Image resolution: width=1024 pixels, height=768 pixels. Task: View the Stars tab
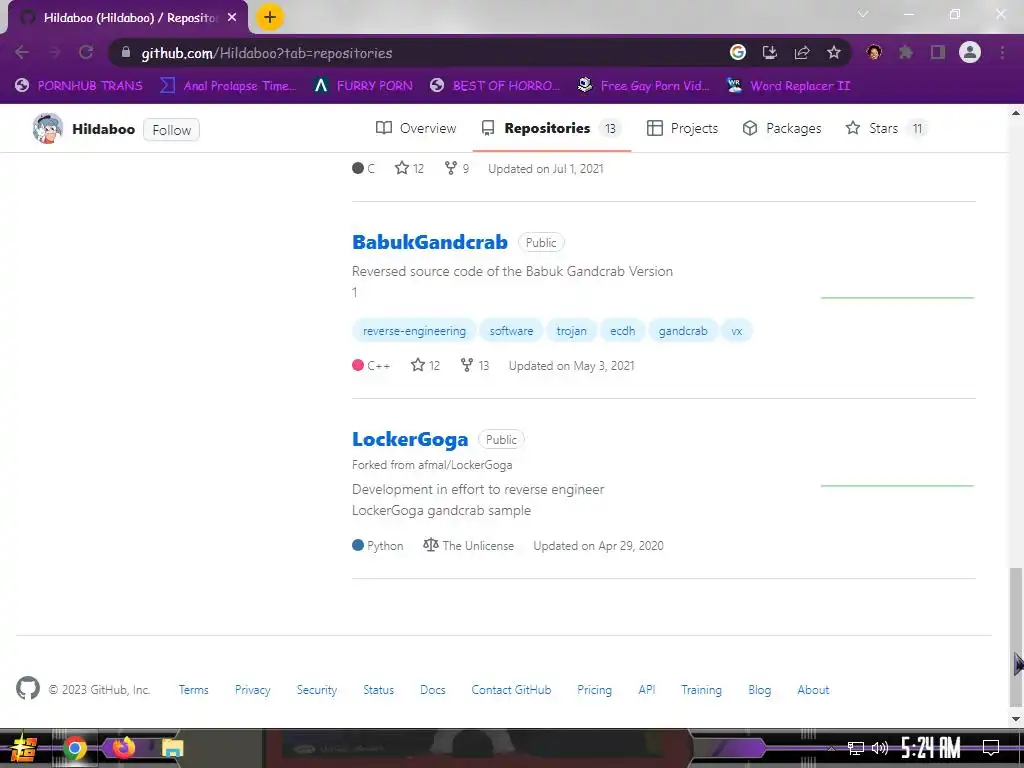pyautogui.click(x=885, y=128)
